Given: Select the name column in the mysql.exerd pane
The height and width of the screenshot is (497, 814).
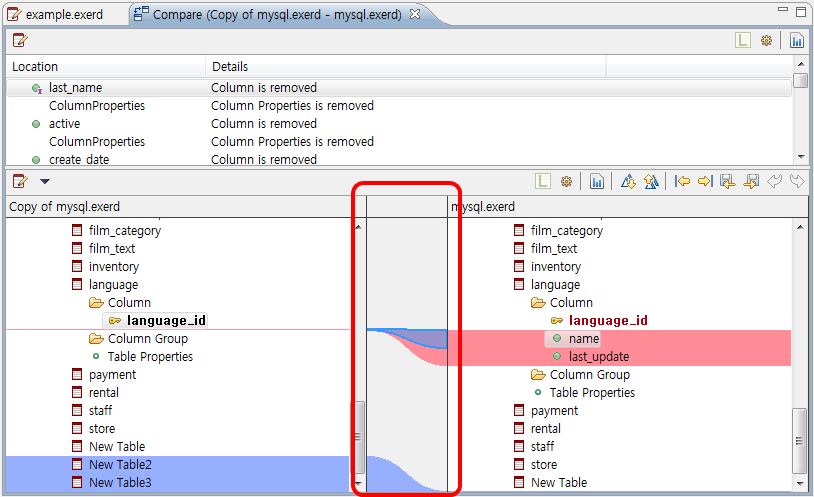Looking at the screenshot, I should (x=584, y=339).
